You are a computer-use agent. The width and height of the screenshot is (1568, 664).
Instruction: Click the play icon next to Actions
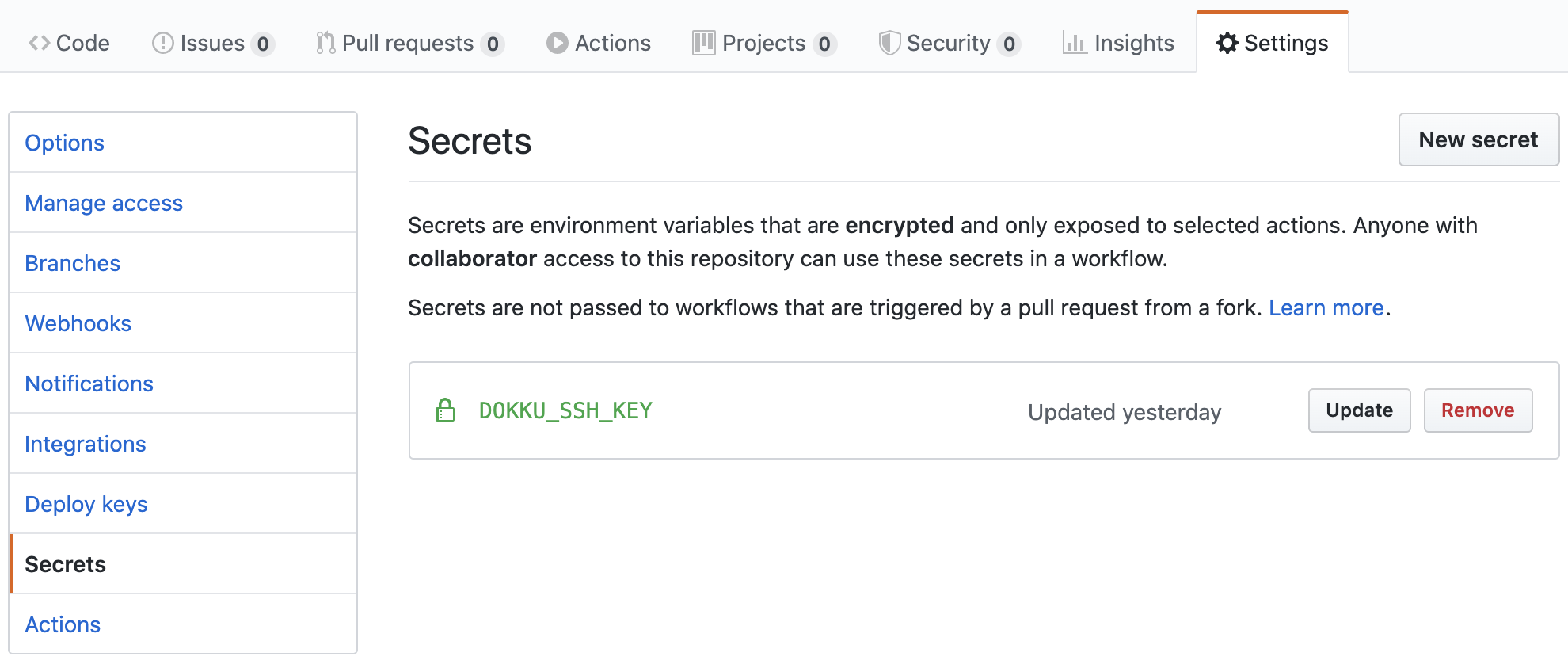click(x=558, y=43)
